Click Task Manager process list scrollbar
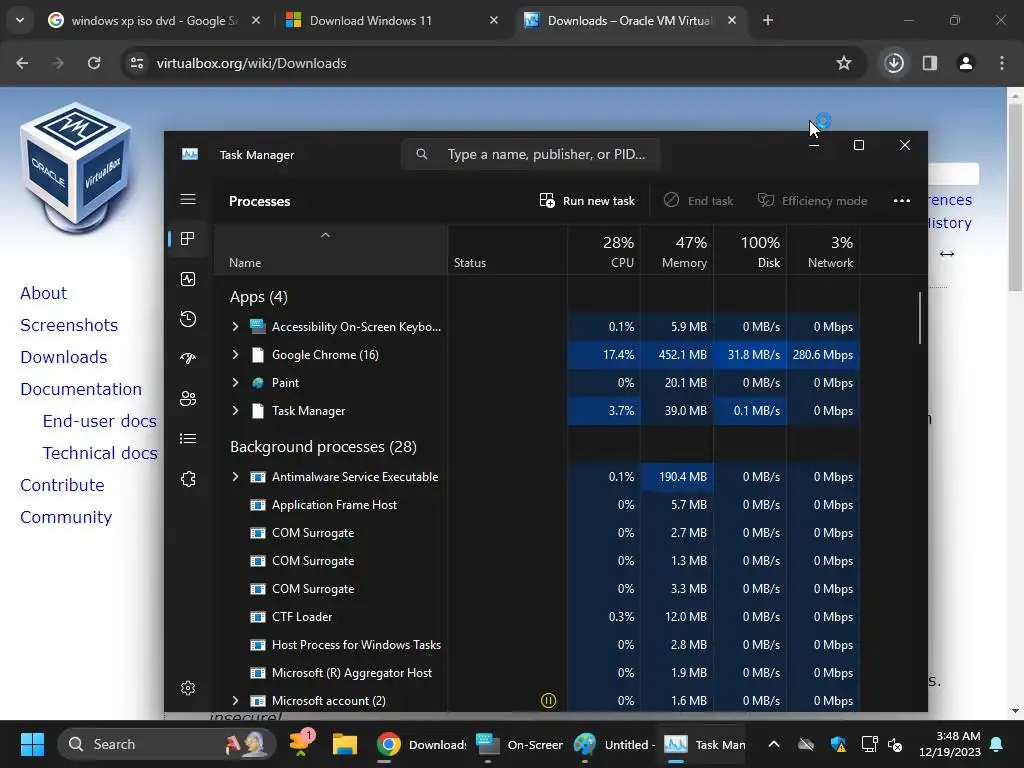Viewport: 1024px width, 768px height. (x=920, y=318)
